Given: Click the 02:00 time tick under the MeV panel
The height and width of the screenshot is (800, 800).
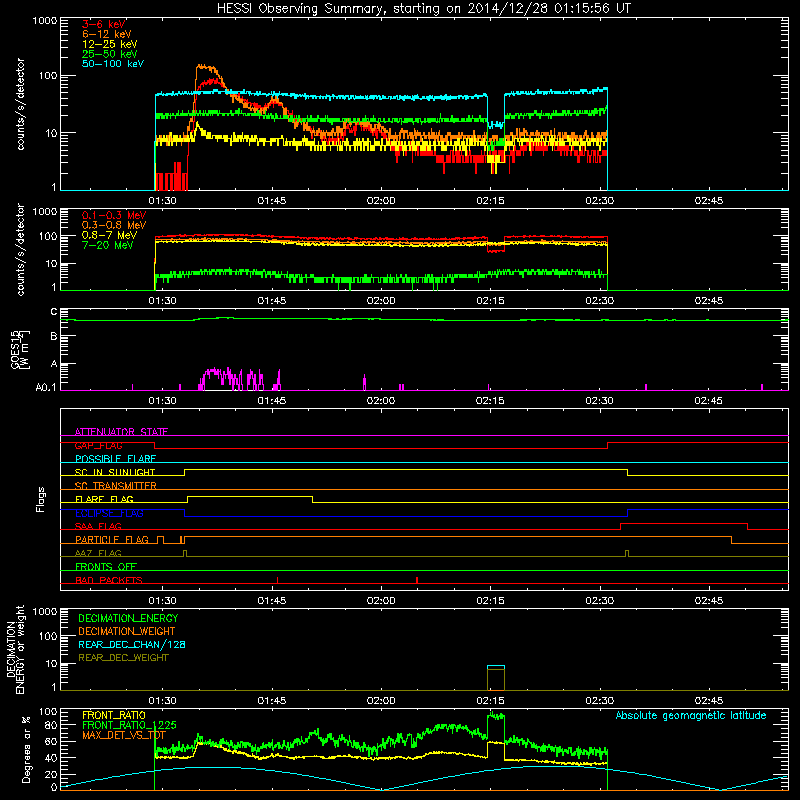Looking at the screenshot, I should [381, 301].
